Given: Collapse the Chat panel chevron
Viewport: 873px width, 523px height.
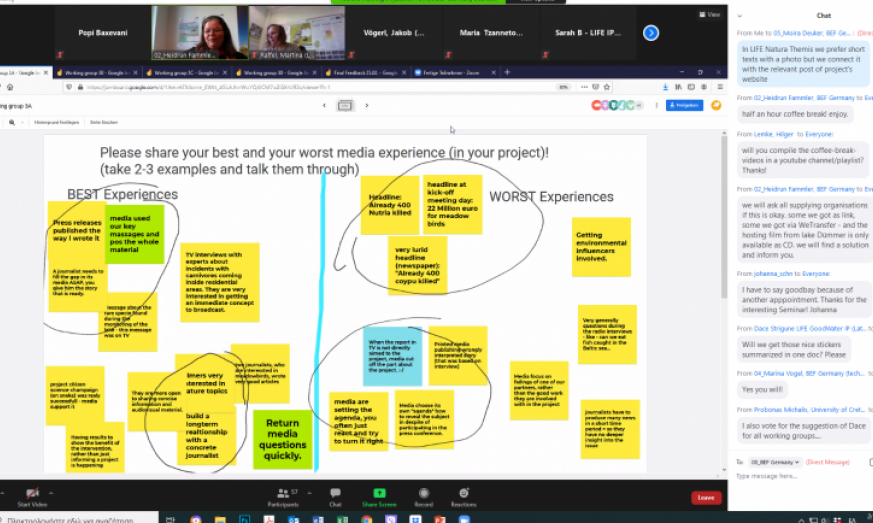Looking at the screenshot, I should click(740, 16).
